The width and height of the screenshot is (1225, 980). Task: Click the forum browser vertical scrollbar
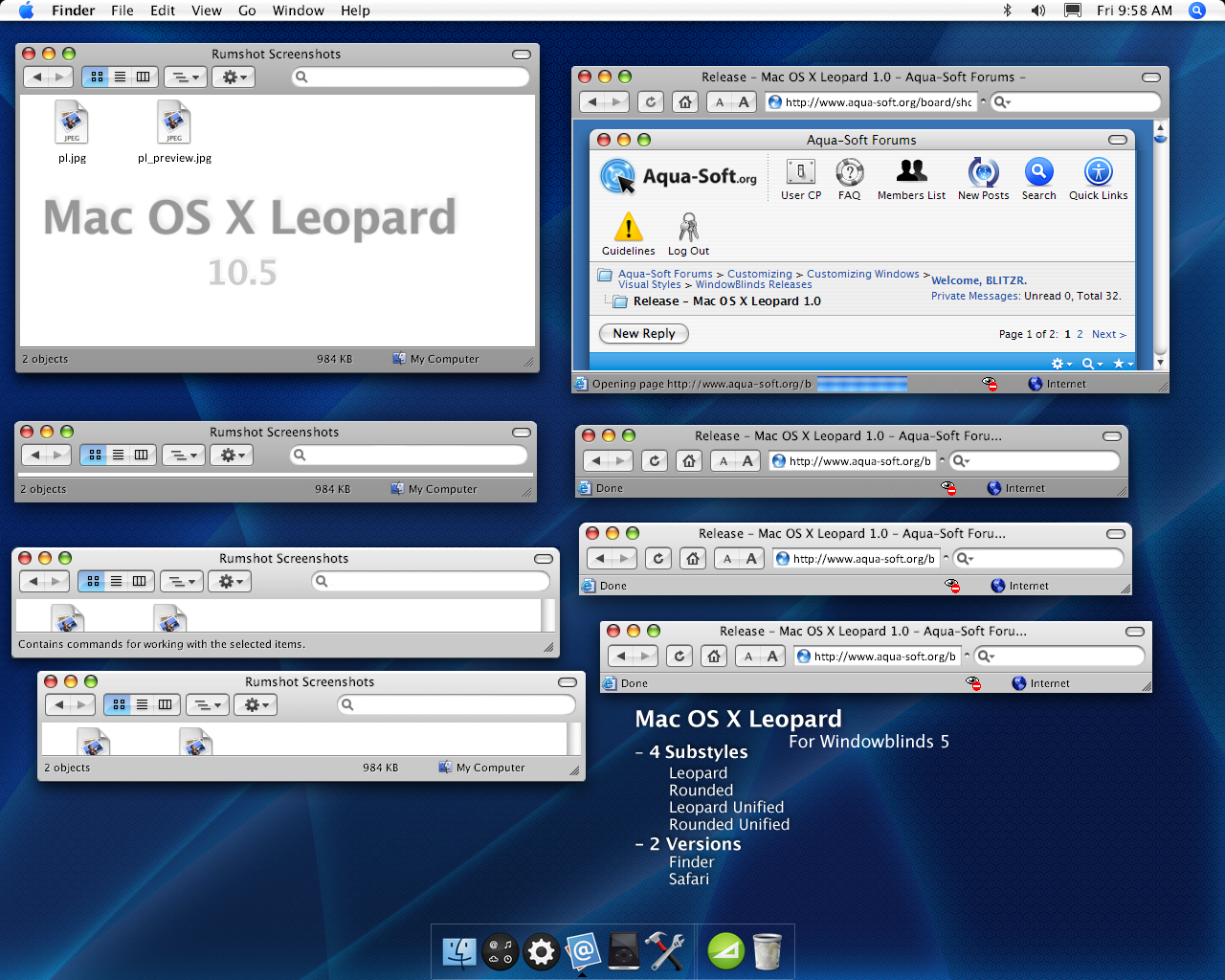[1160, 245]
